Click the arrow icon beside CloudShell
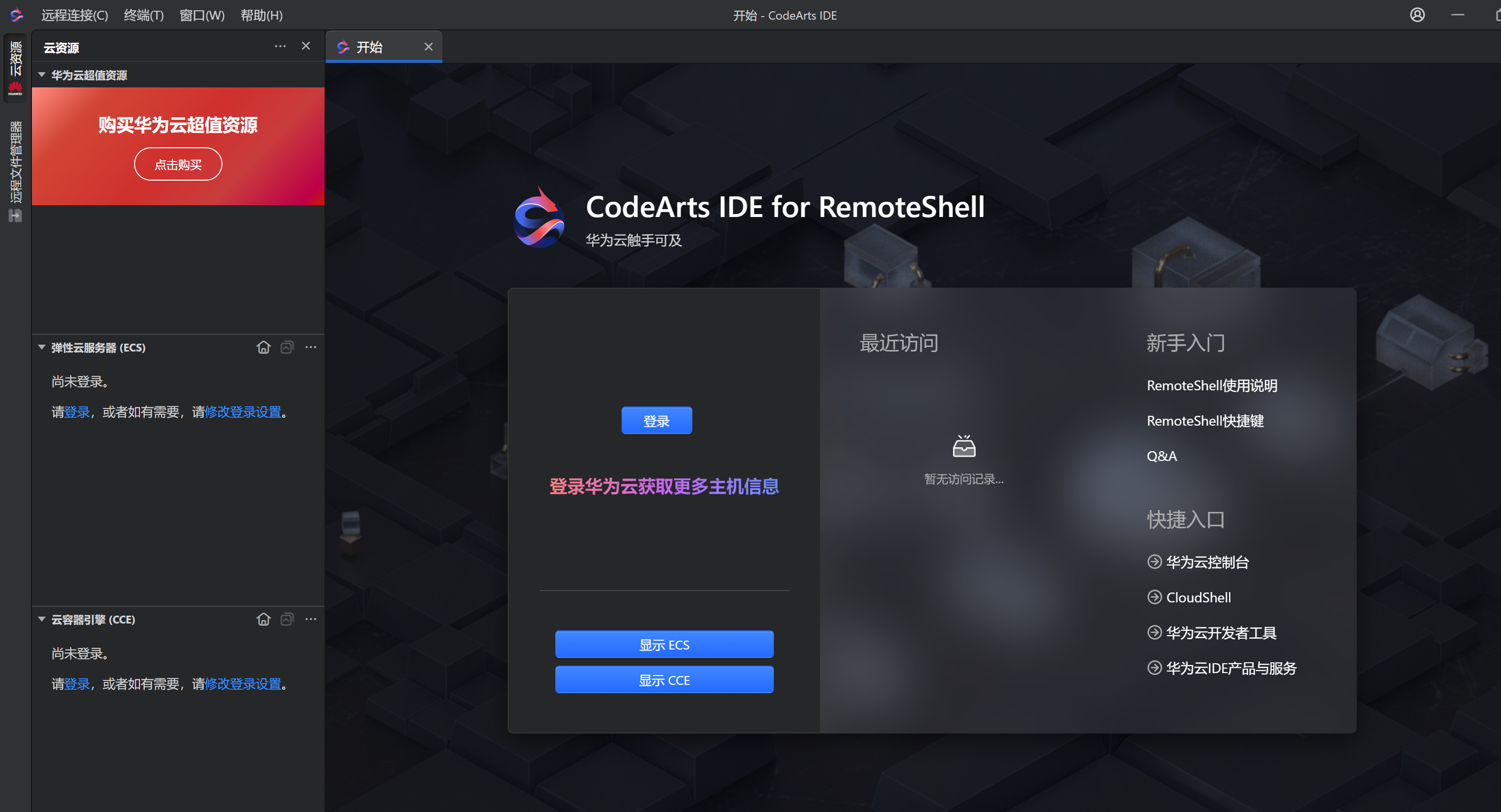The height and width of the screenshot is (812, 1501). click(1154, 597)
